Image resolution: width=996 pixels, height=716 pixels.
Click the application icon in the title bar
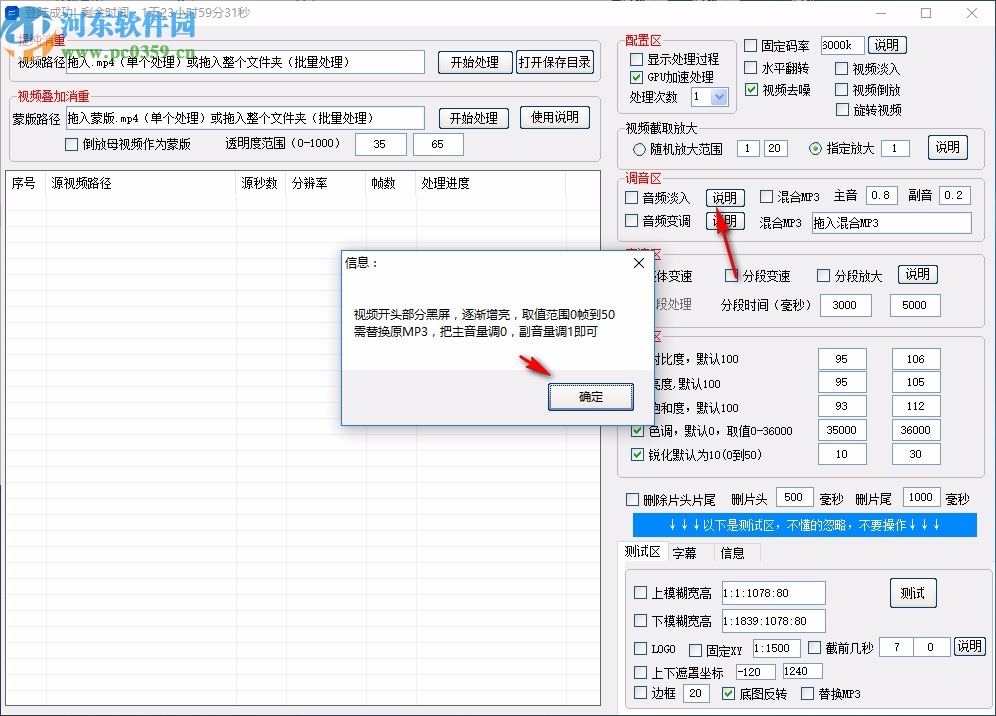tap(14, 13)
